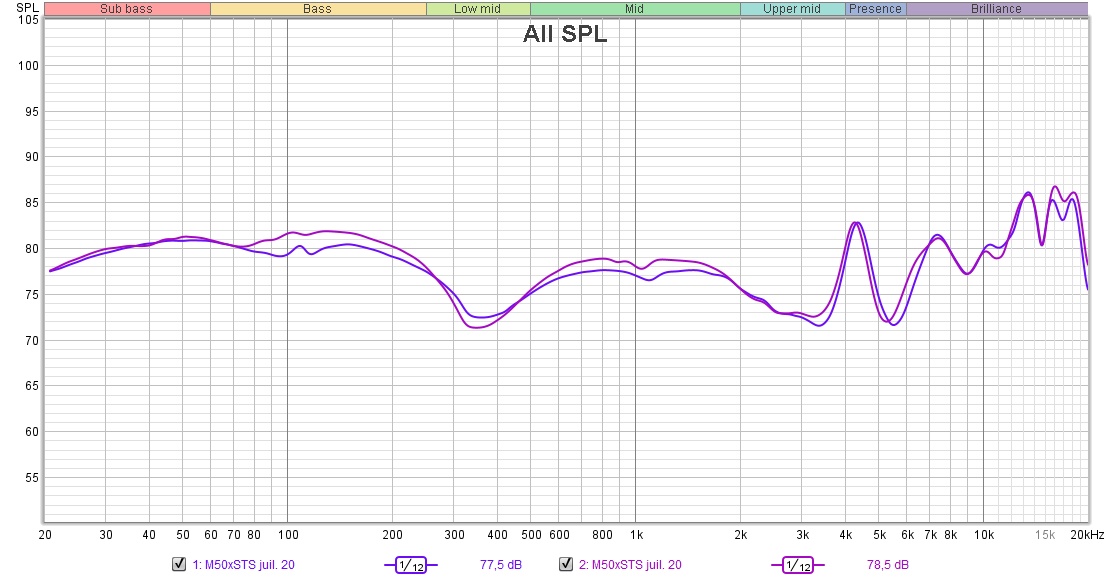Select trace label 1: M50xSTS juil. 20
1110x579 pixels.
244,565
